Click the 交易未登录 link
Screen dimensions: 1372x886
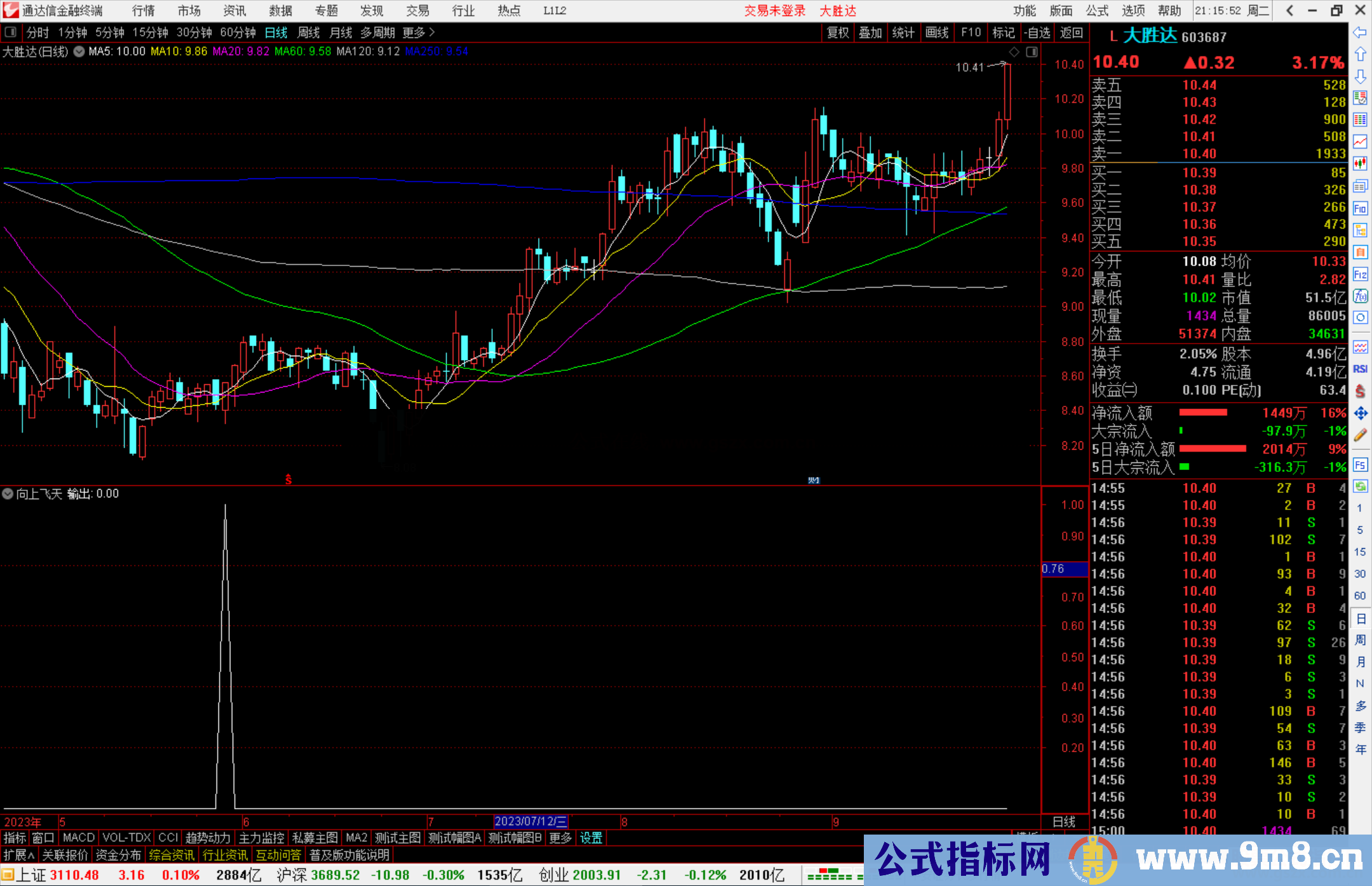pos(775,11)
